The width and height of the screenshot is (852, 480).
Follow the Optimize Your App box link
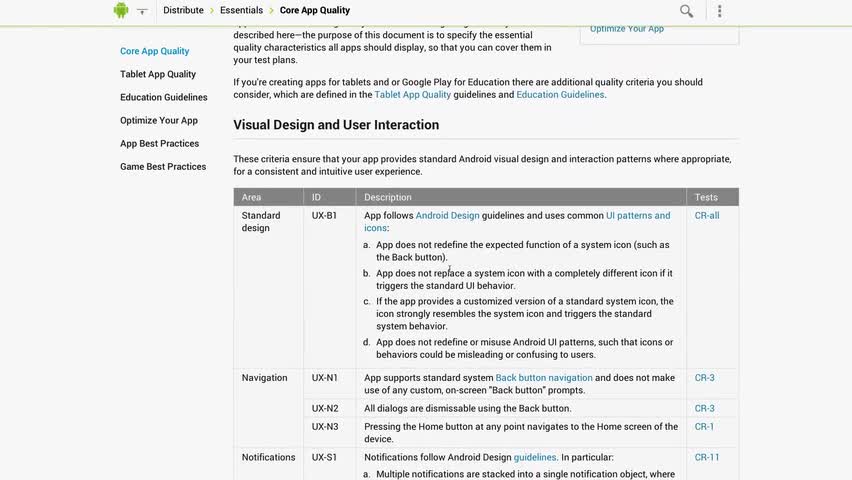pyautogui.click(x=627, y=29)
